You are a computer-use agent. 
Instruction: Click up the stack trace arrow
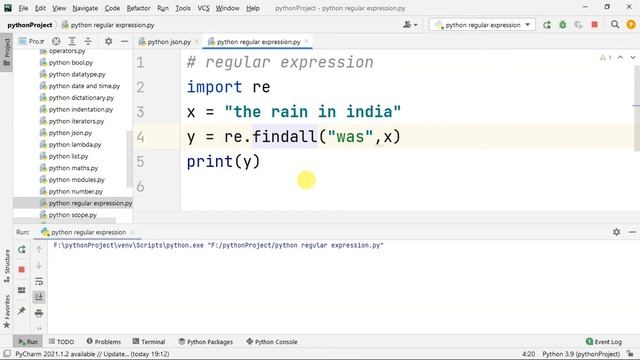[39, 249]
